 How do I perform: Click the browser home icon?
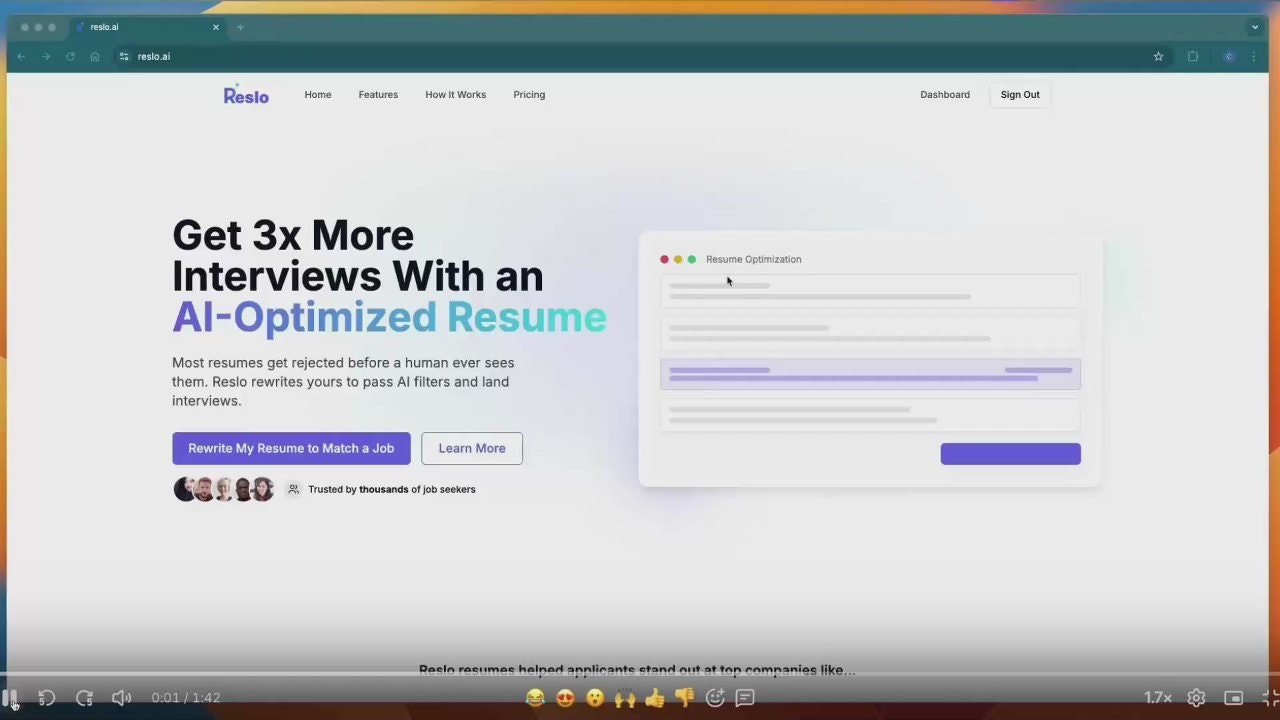[x=95, y=57]
